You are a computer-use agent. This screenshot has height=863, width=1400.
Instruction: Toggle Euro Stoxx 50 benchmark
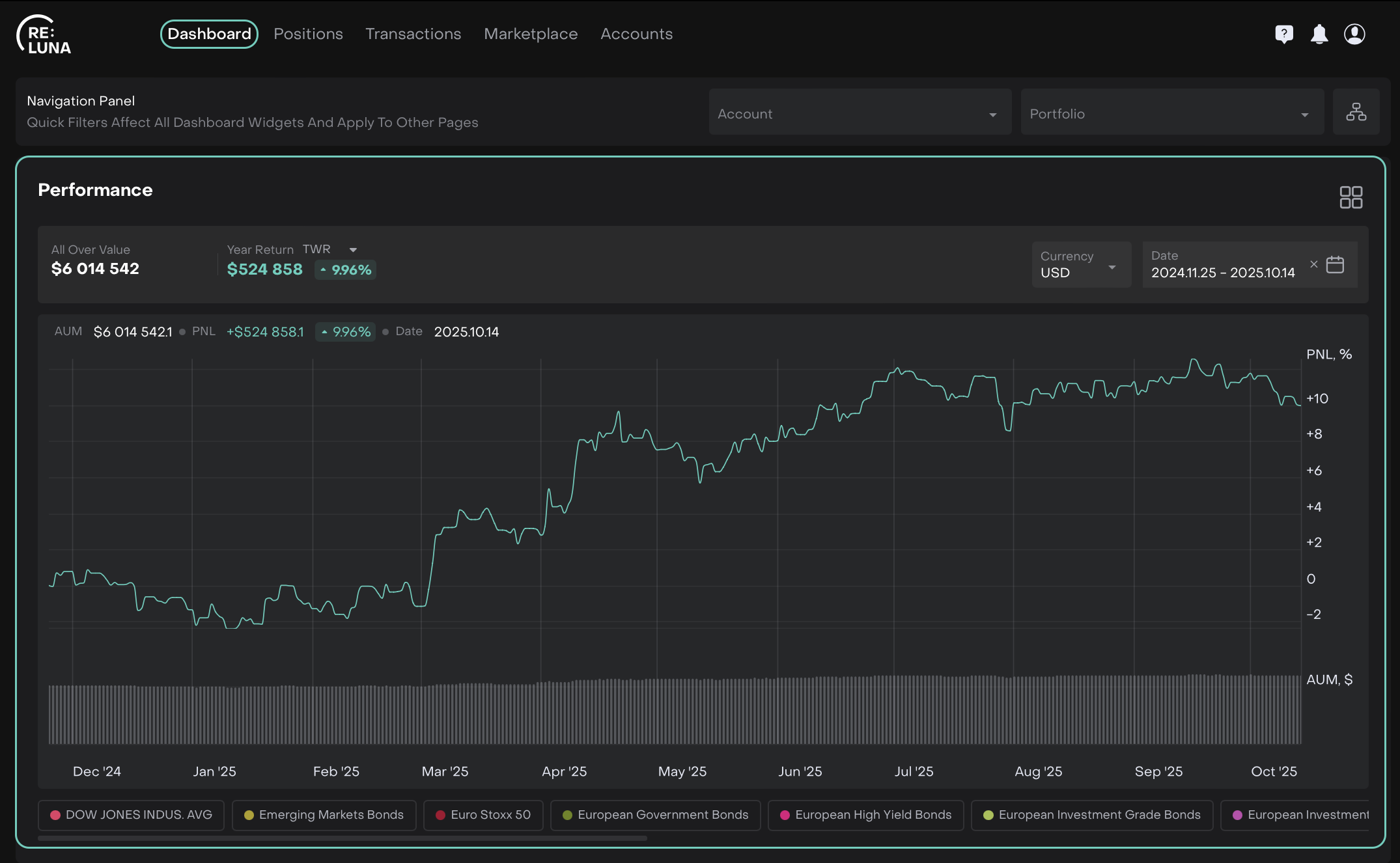point(483,815)
